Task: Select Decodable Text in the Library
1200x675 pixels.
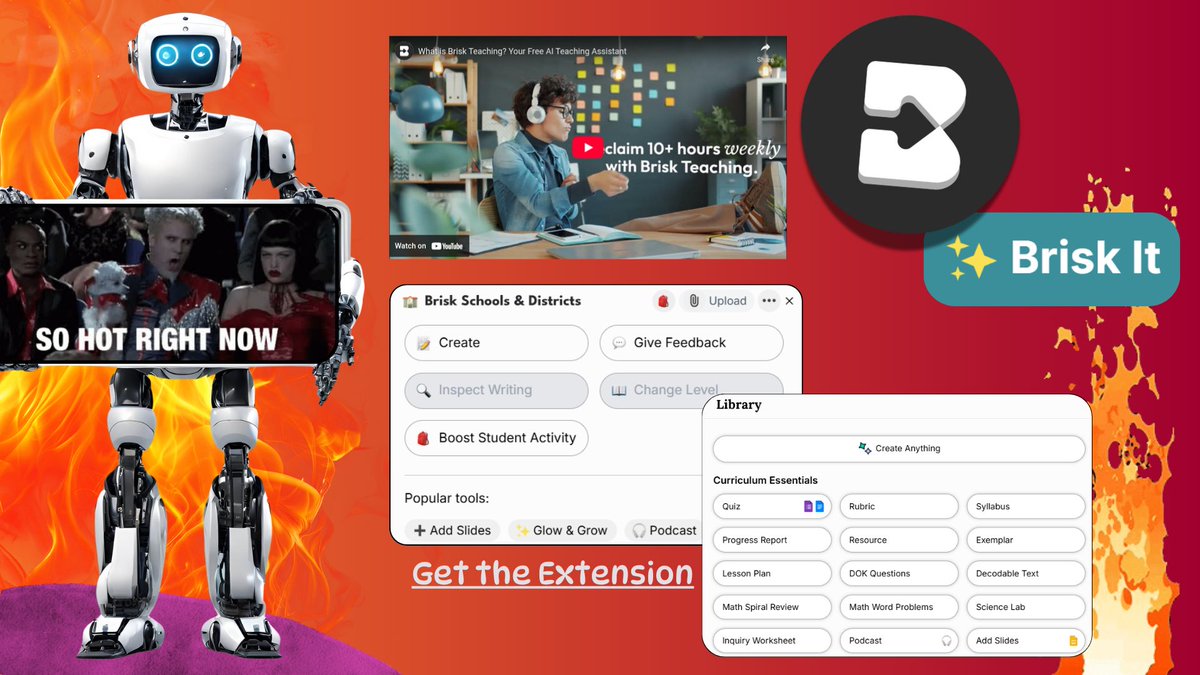Action: 1025,574
